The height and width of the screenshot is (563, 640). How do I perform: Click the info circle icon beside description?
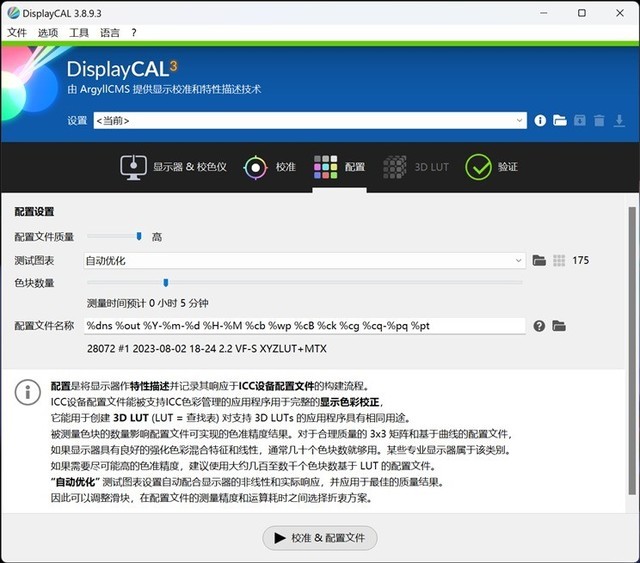27,392
